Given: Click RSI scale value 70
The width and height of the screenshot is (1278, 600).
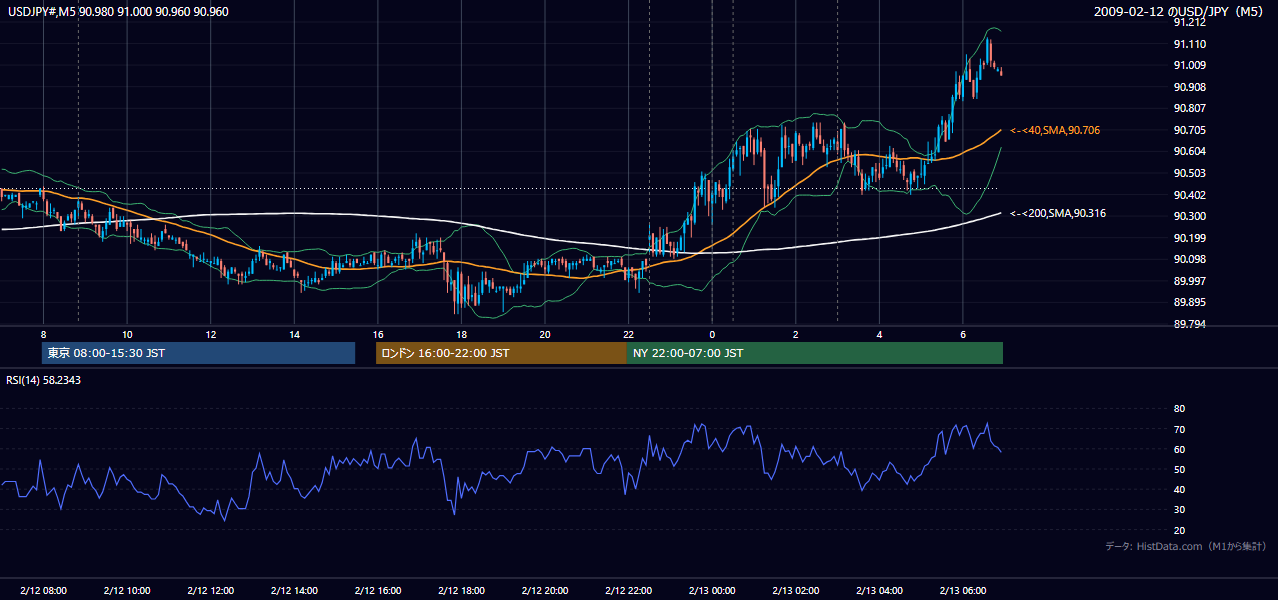Looking at the screenshot, I should click(1179, 429).
